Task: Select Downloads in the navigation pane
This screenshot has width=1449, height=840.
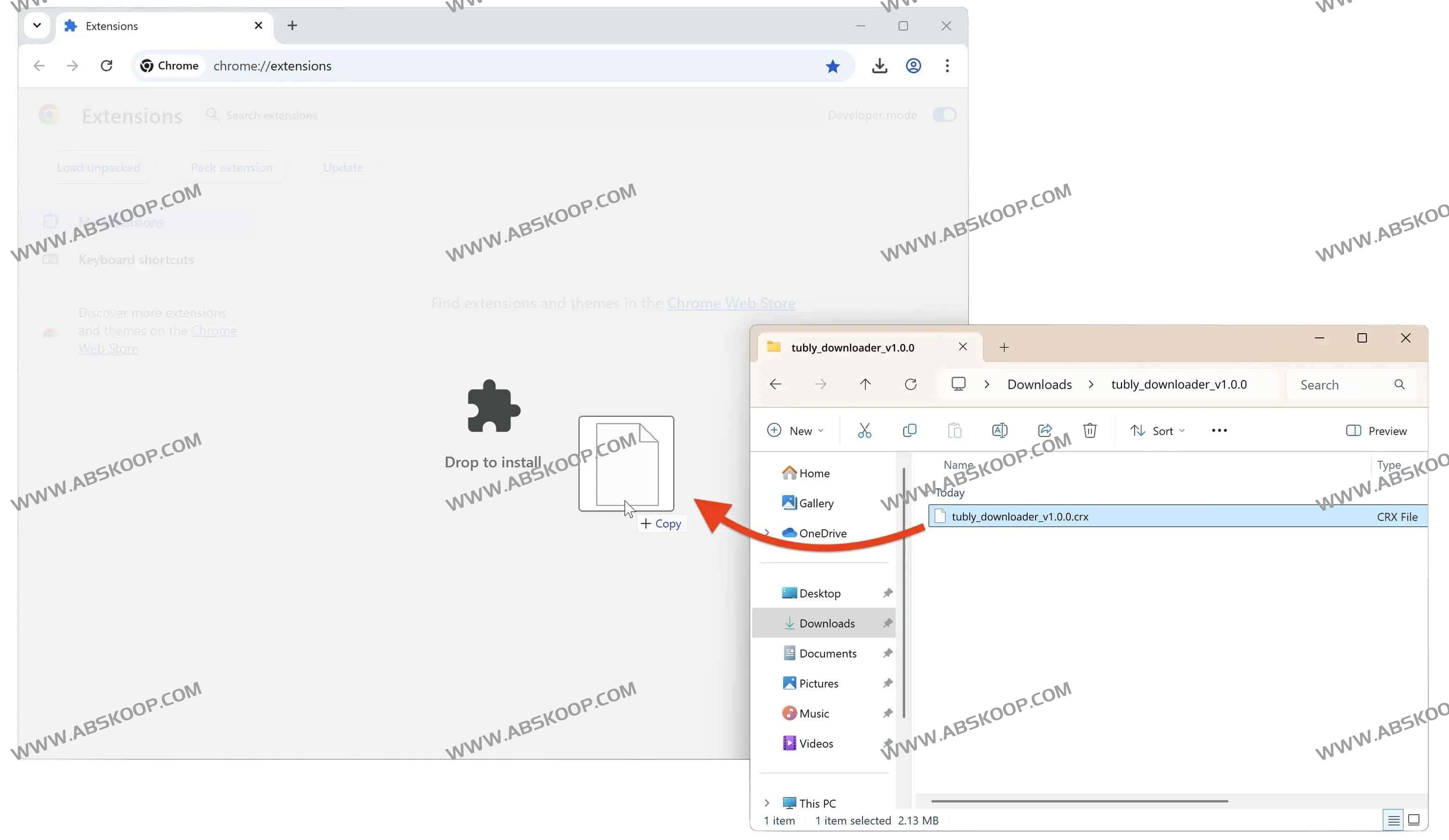Action: (826, 623)
